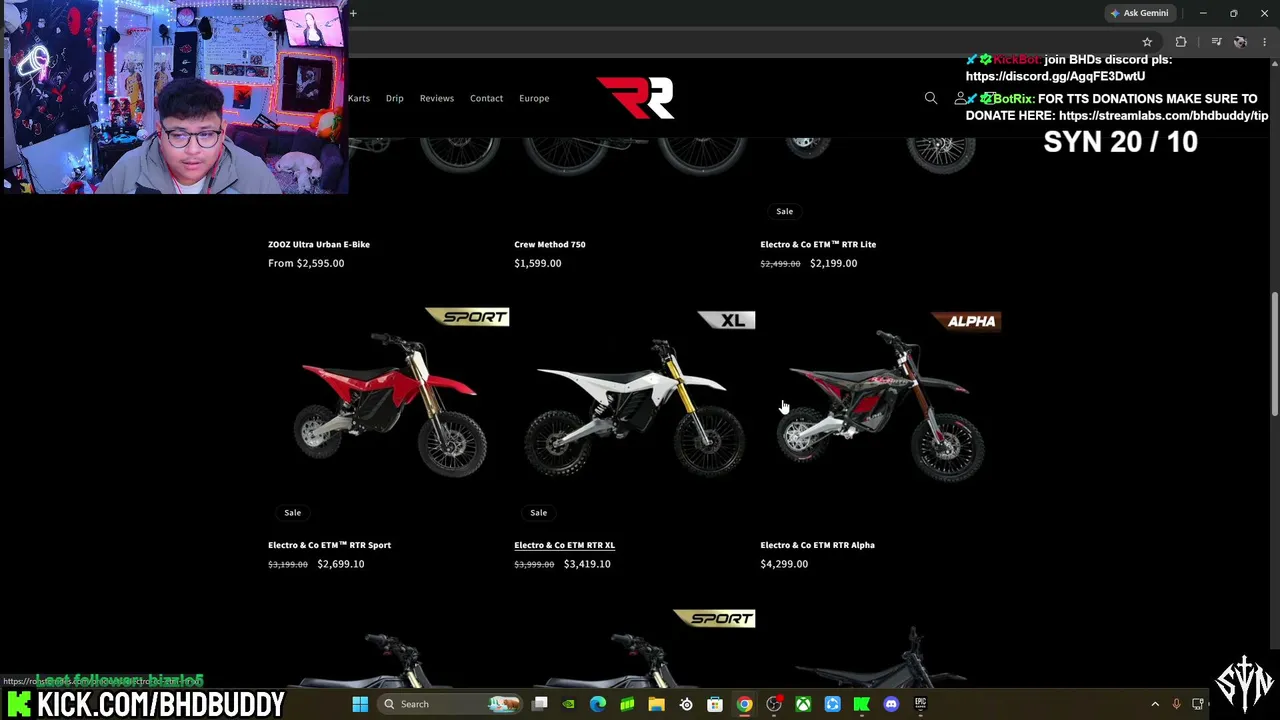Image resolution: width=1280 pixels, height=720 pixels.
Task: Click the Ask Gemini button
Action: [1139, 13]
